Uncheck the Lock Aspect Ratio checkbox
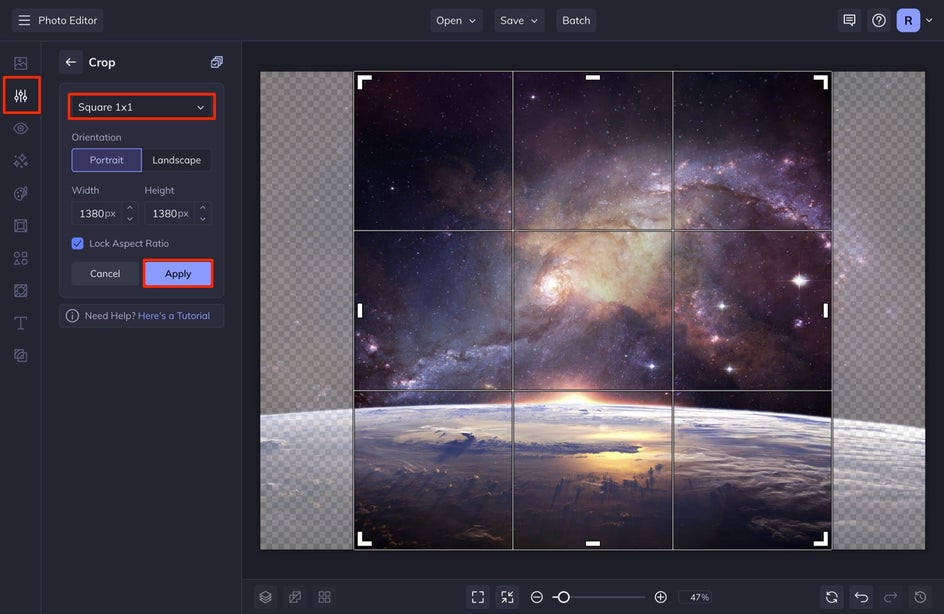Screen dimensions: 944x614 click(x=78, y=243)
